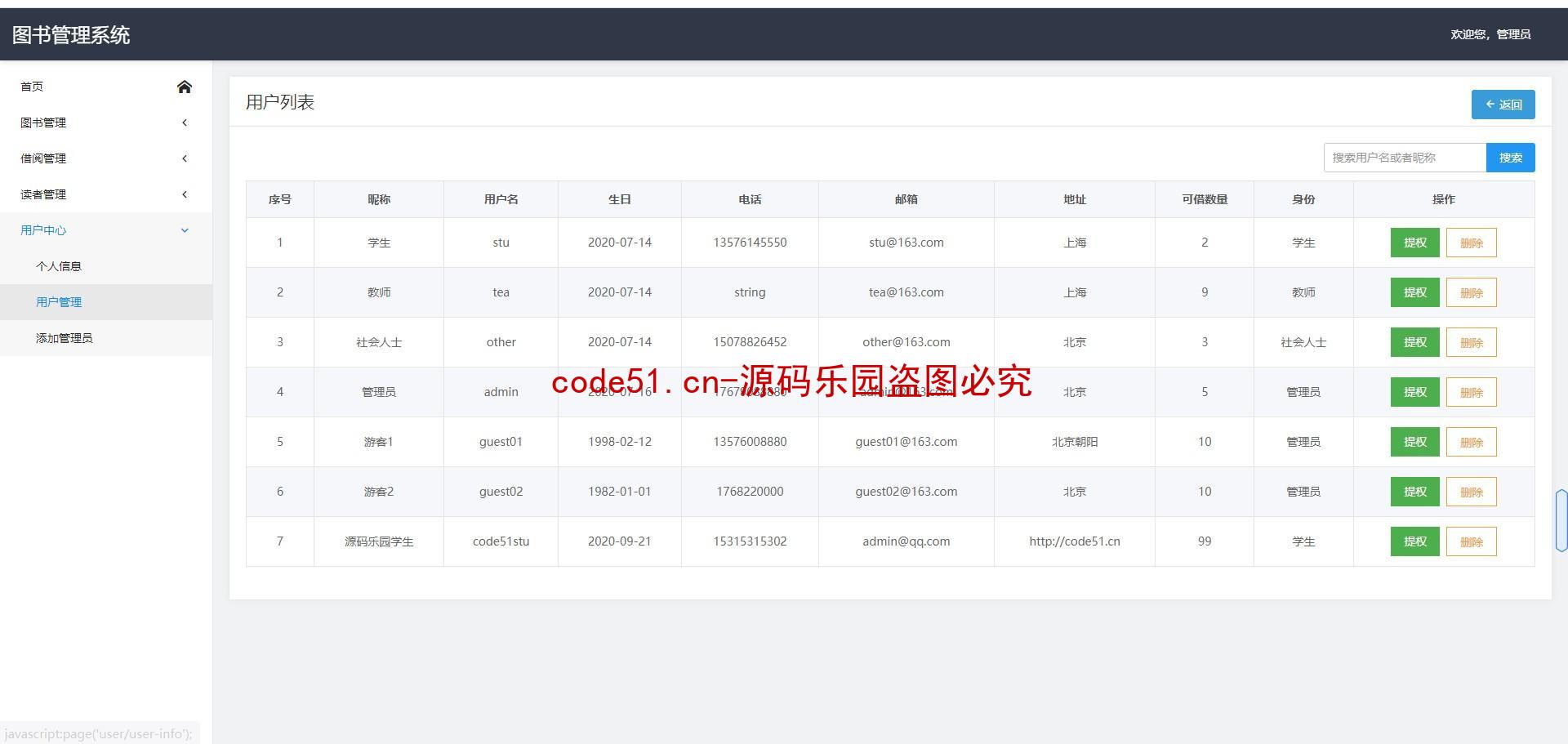Click phone number 15078826452
The width and height of the screenshot is (1568, 744).
(750, 342)
